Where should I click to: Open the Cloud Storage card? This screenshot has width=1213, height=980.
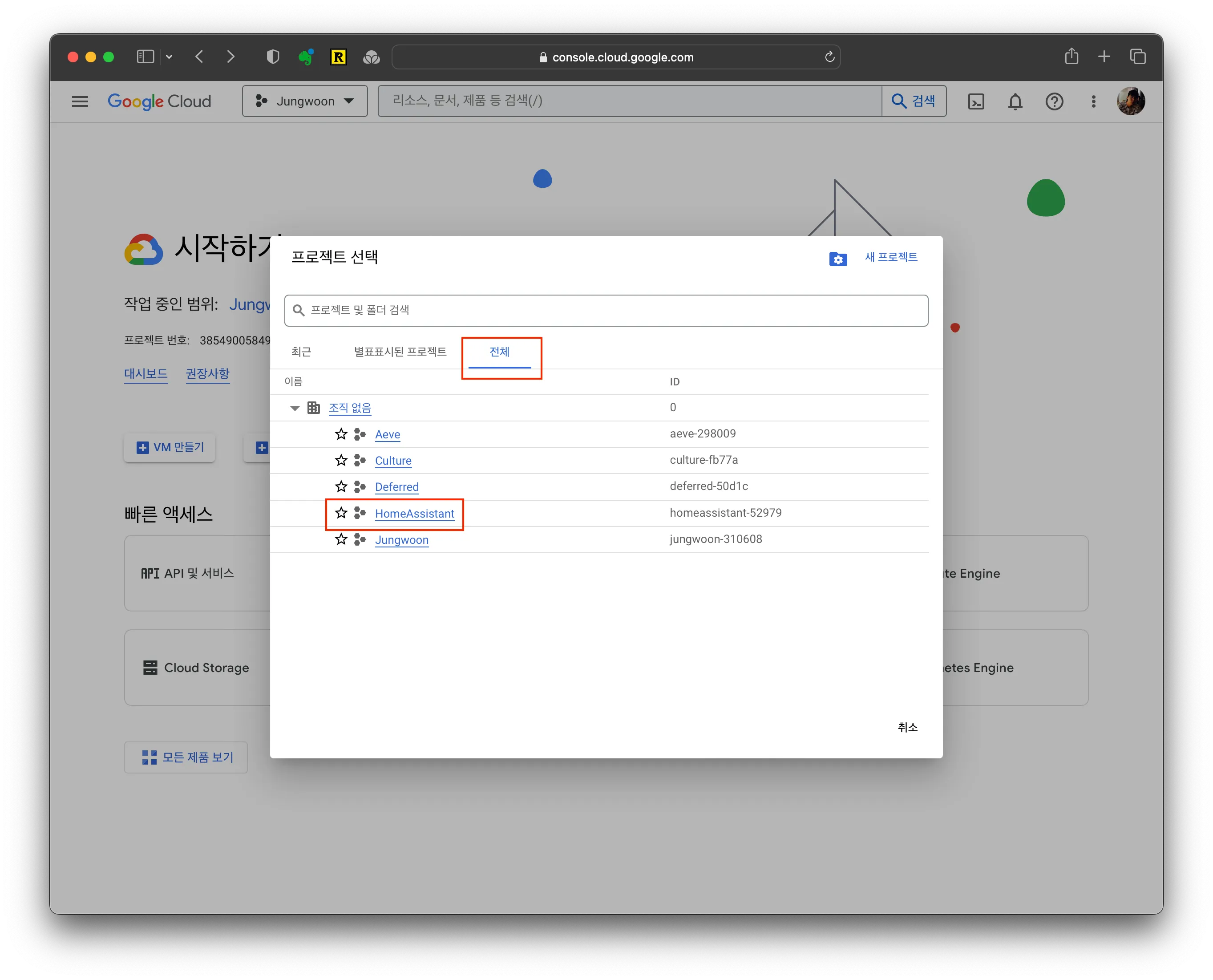[197, 667]
